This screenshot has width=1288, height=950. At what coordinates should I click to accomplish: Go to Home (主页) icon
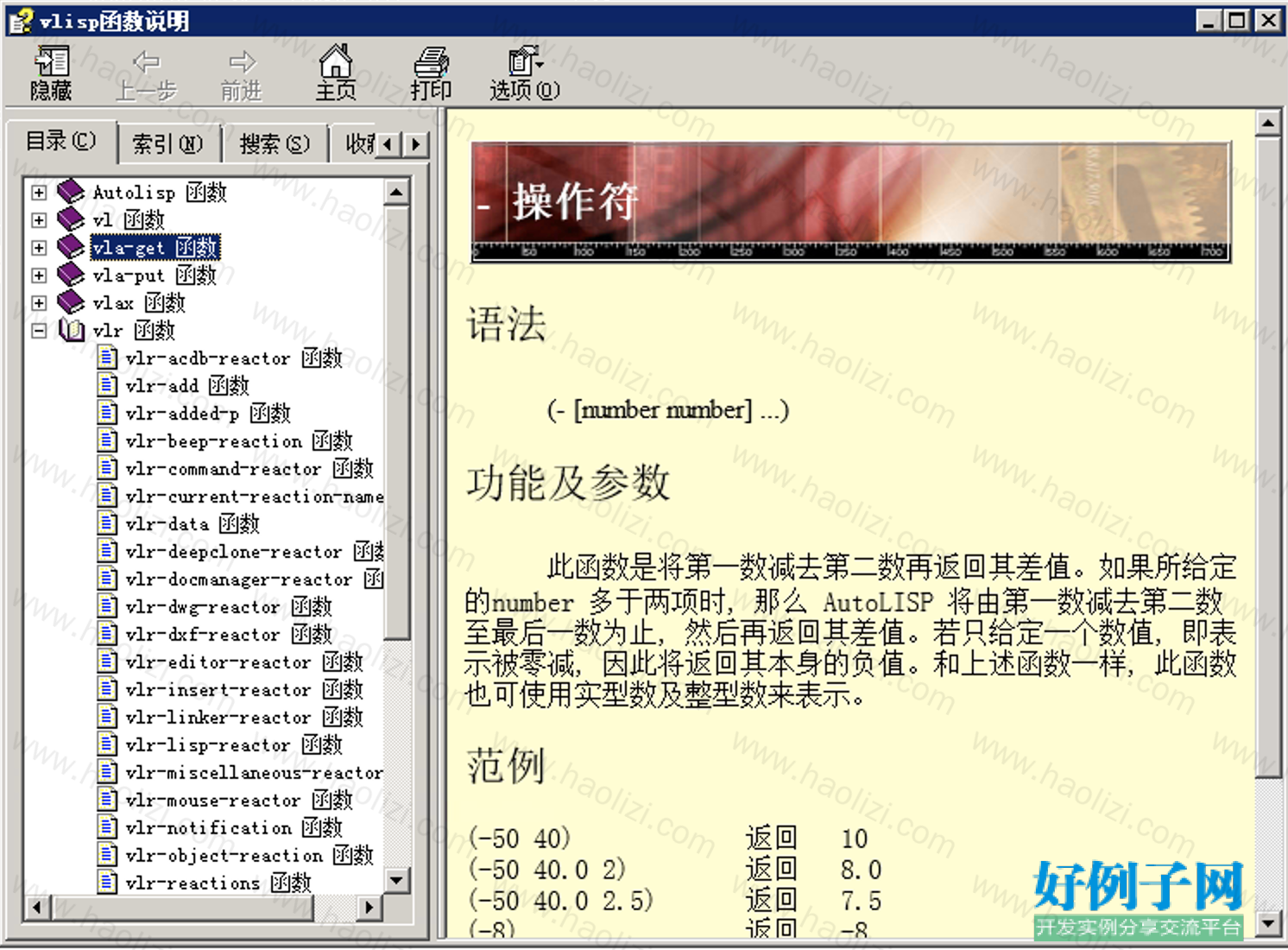click(x=336, y=60)
